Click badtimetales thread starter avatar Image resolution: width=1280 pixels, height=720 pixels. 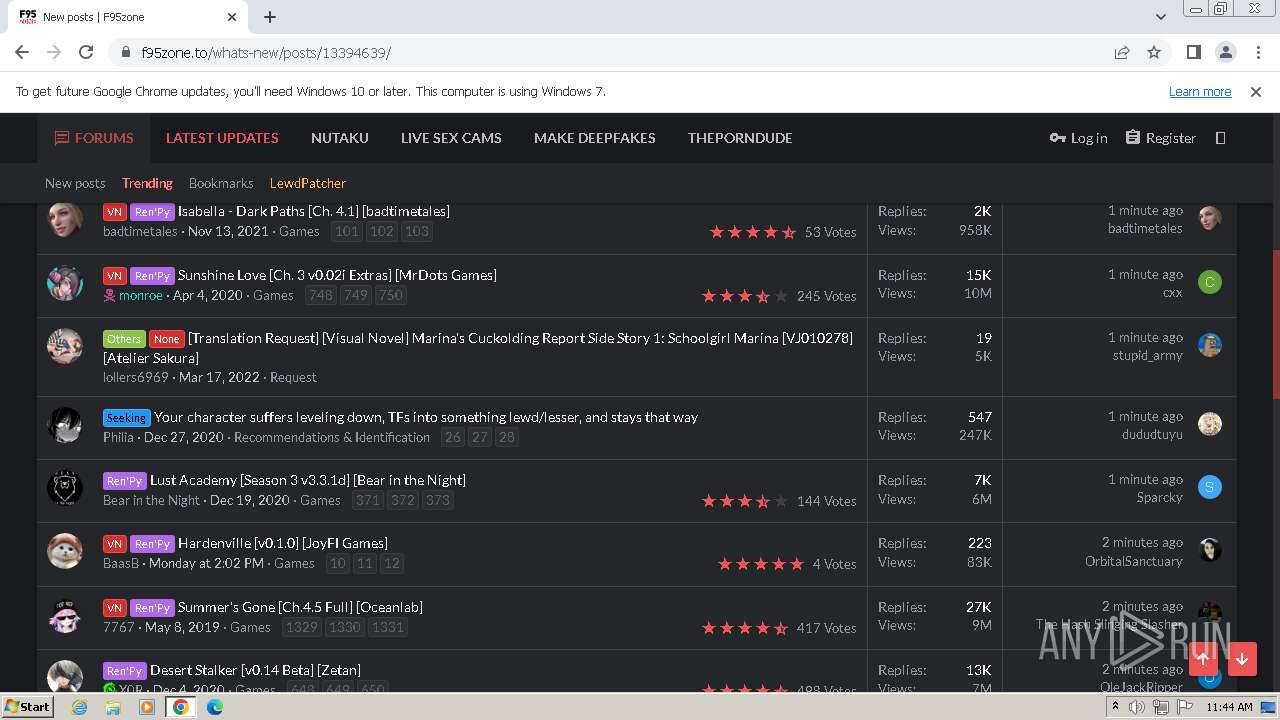65,220
